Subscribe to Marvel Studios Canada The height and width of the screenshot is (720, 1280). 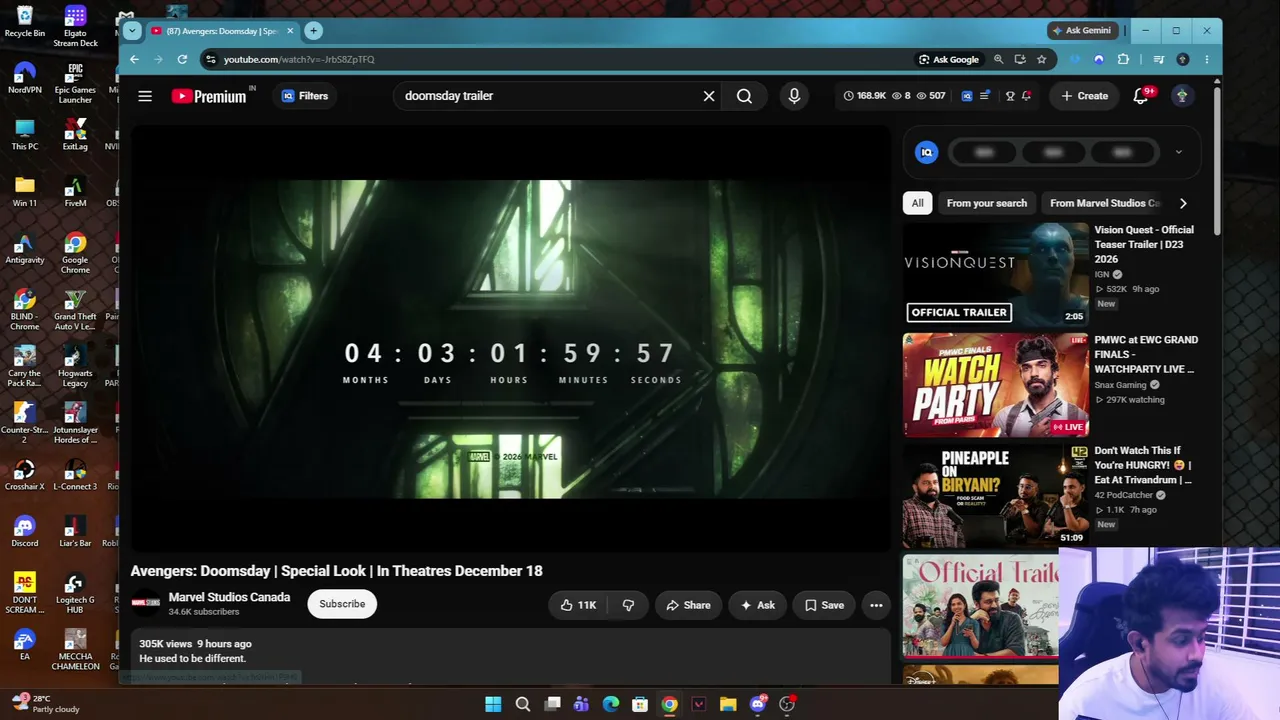(342, 604)
